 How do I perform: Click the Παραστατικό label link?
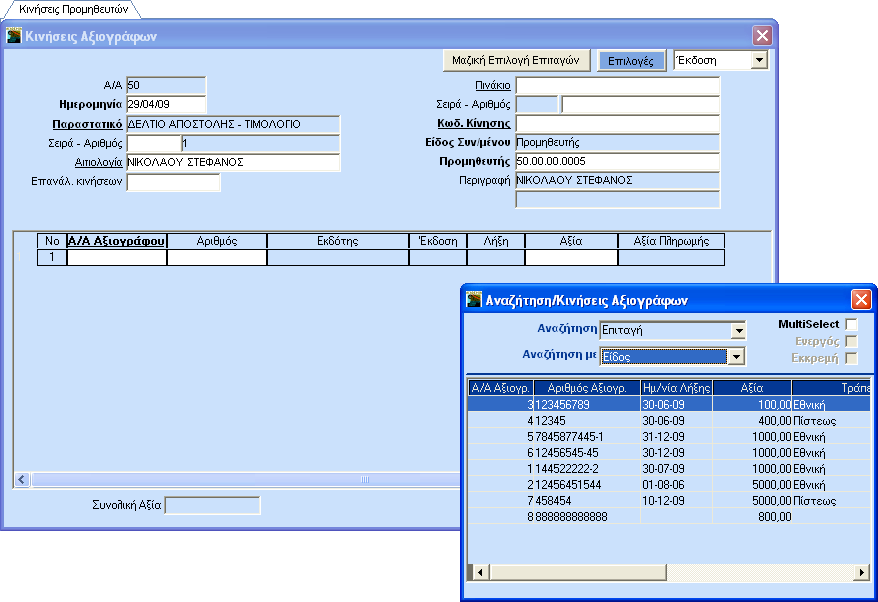coord(87,124)
